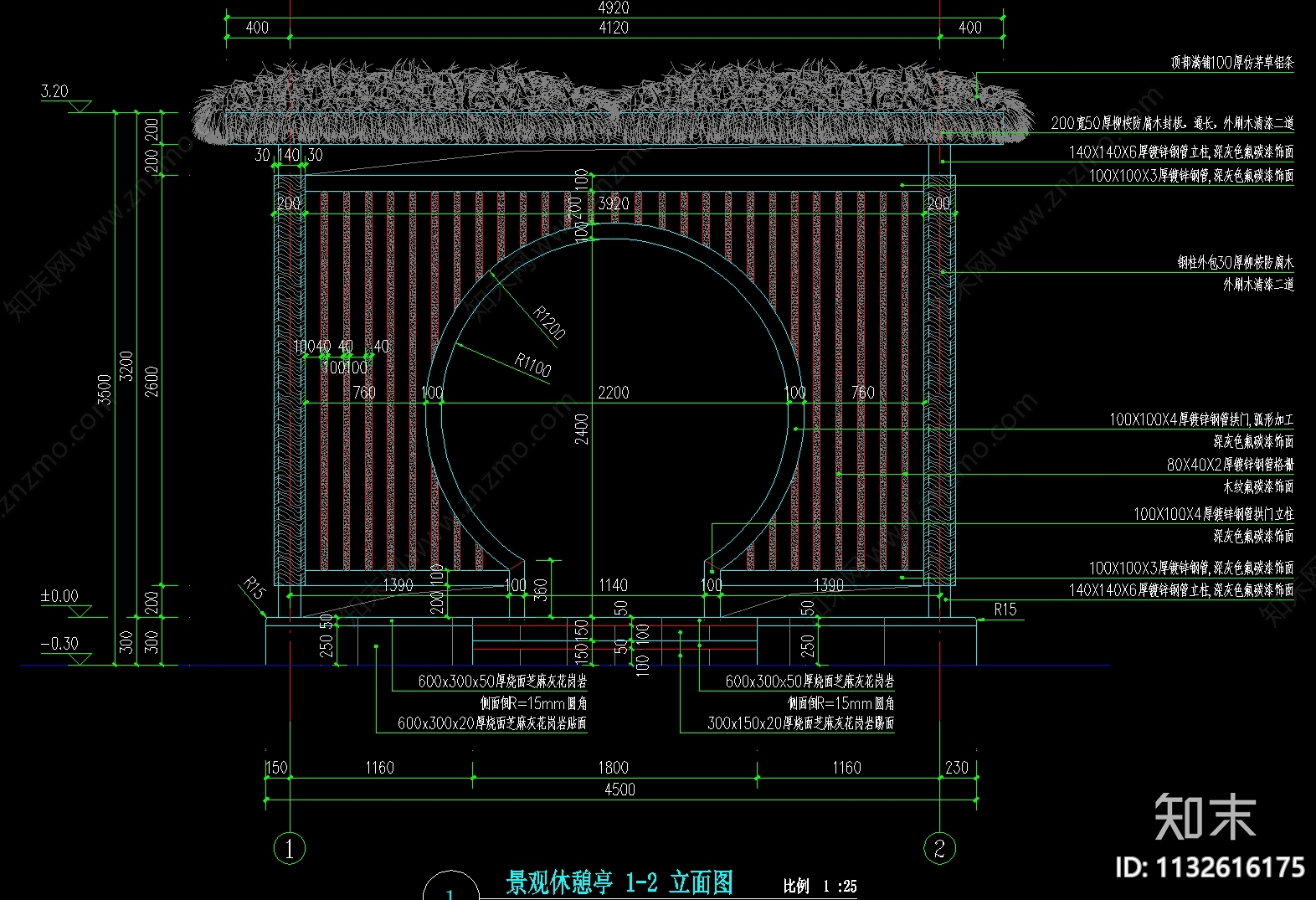Select the '±0.00' elevation label
Image resolution: width=1316 pixels, height=900 pixels.
point(59,596)
